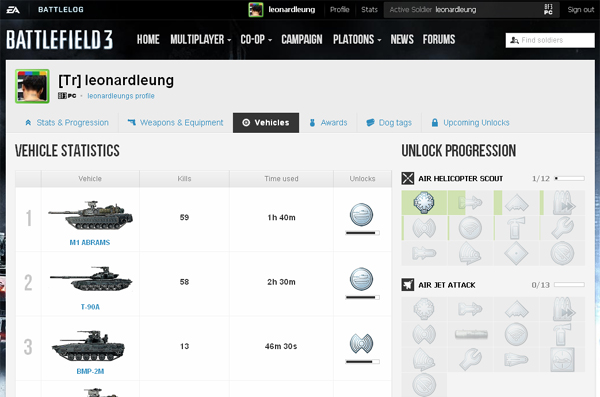Viewport: 600px width, 397px height.
Task: Select the heat seekers missile icon in Helicopter Scout
Action: (x=470, y=203)
